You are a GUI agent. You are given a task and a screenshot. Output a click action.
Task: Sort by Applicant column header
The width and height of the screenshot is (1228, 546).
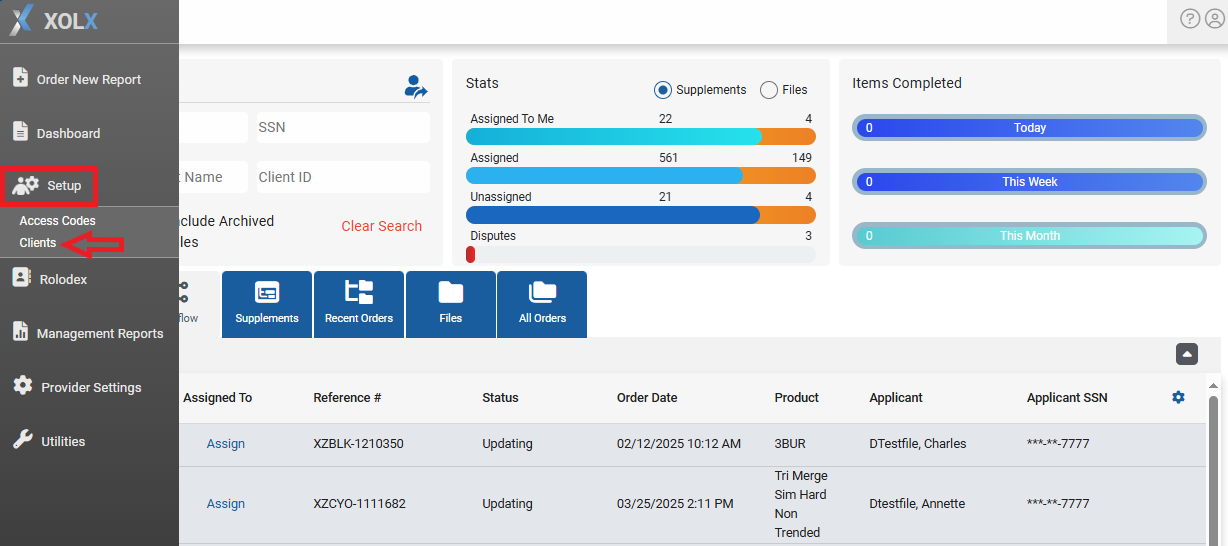tap(896, 398)
